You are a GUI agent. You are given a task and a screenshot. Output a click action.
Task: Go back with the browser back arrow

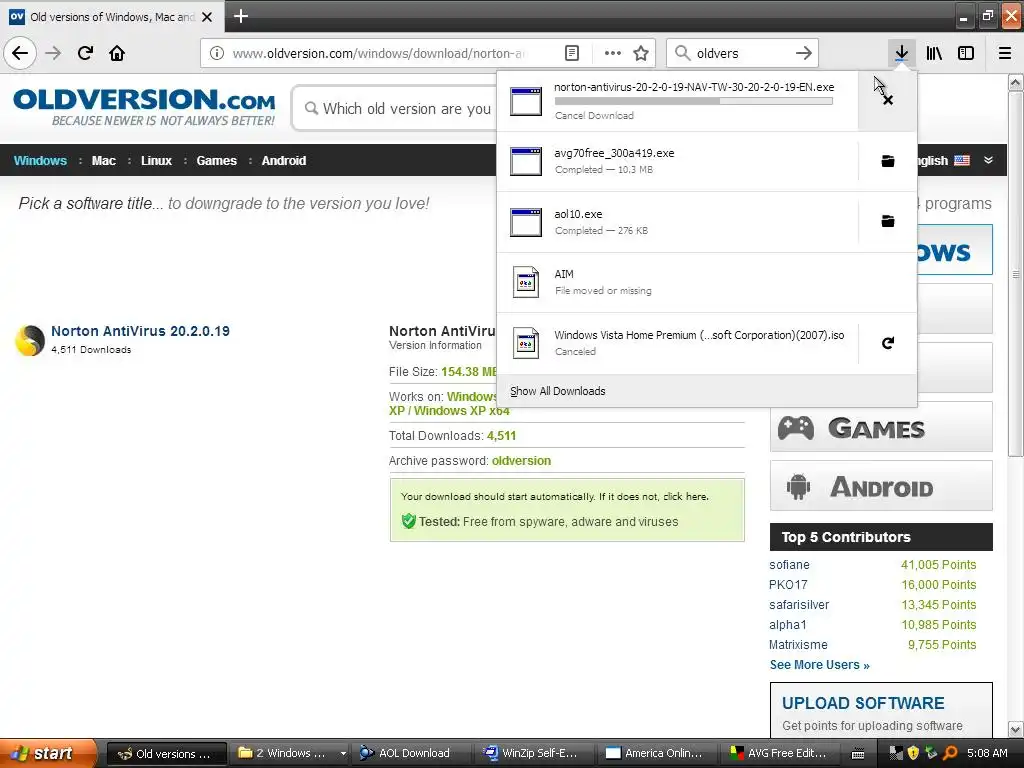[20, 53]
